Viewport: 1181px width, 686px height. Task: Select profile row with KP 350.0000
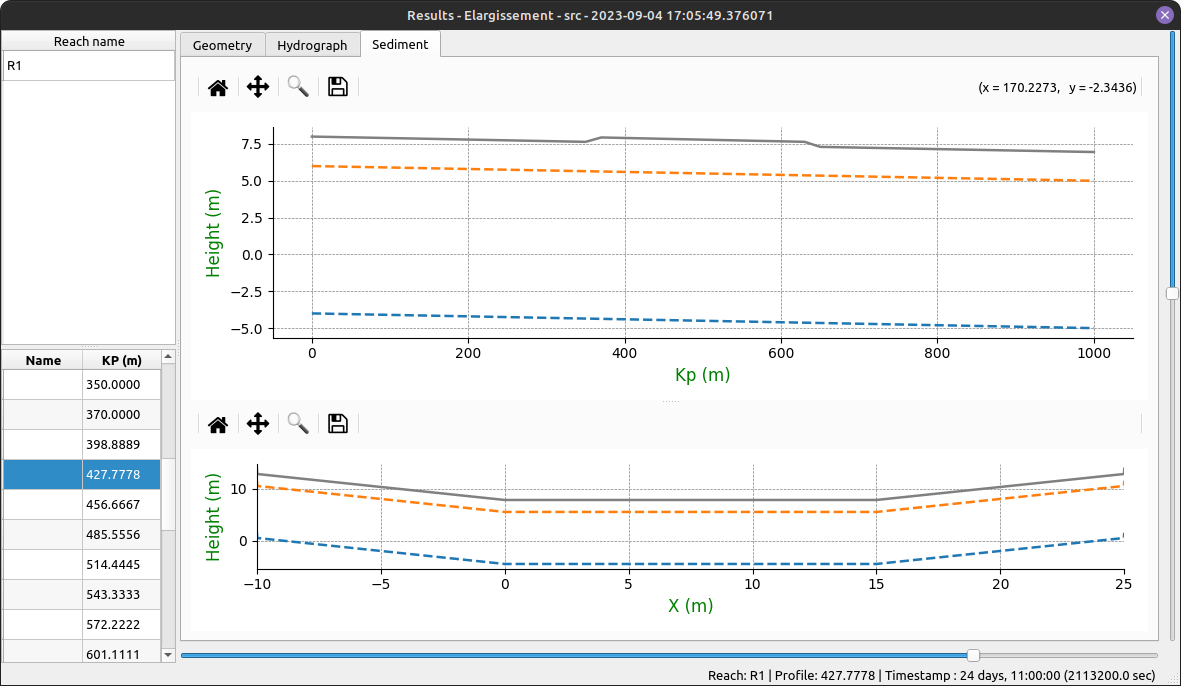122,385
